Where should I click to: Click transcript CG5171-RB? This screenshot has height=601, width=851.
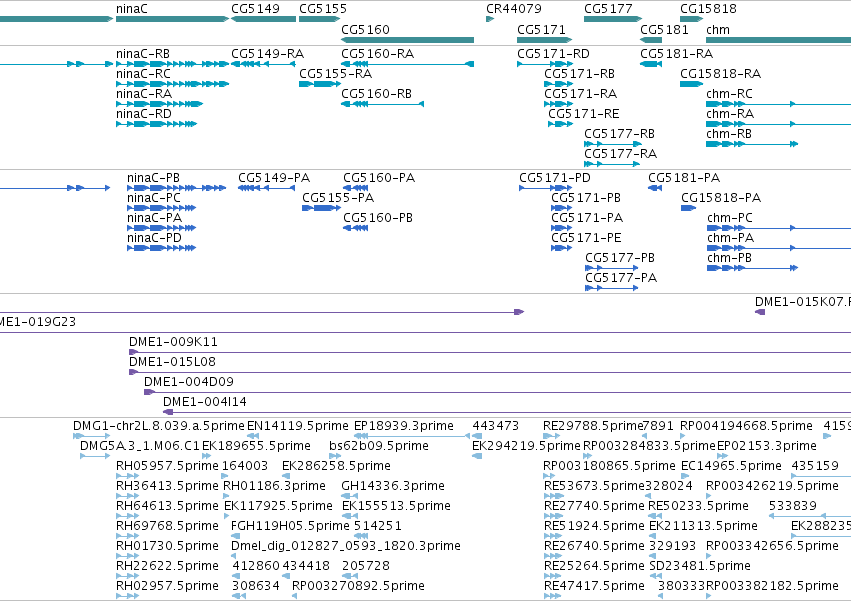point(579,74)
